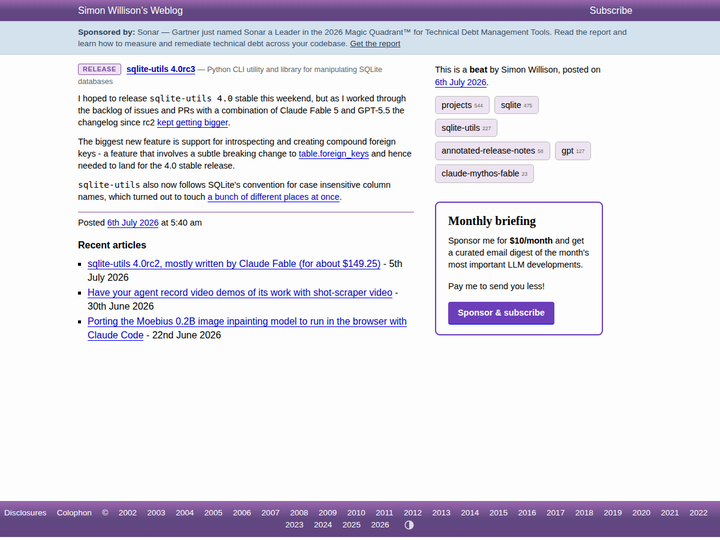Go to the 2017 archive
This screenshot has width=720, height=540.
555,513
